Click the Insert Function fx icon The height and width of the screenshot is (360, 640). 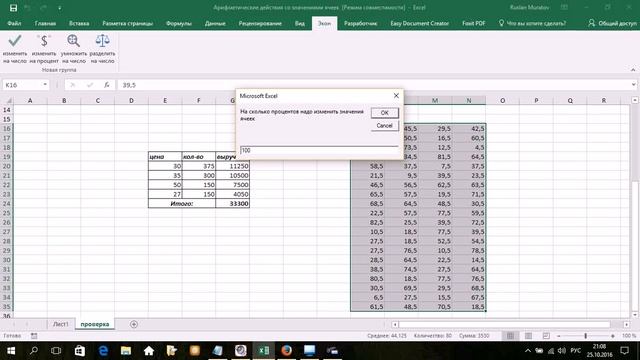click(107, 85)
